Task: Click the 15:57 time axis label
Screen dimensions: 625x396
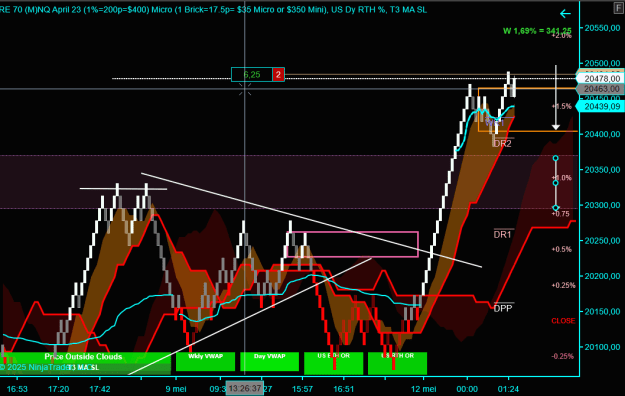Action: coord(302,389)
